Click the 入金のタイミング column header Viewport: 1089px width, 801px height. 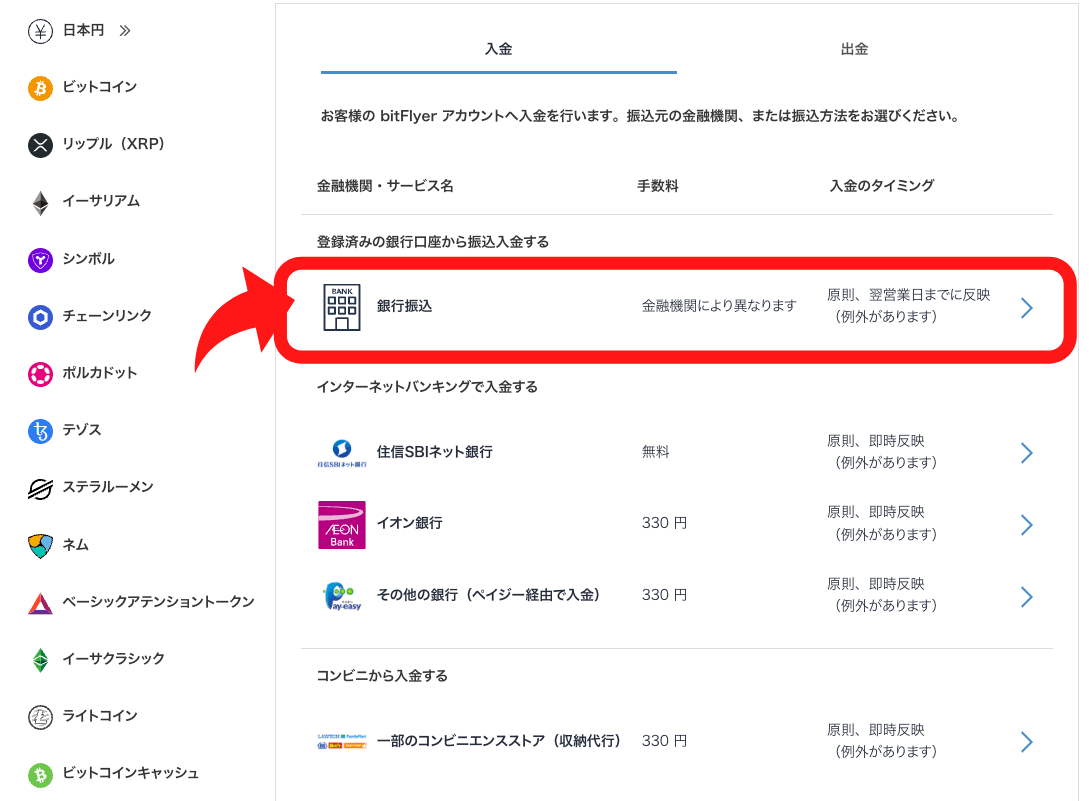coord(882,186)
